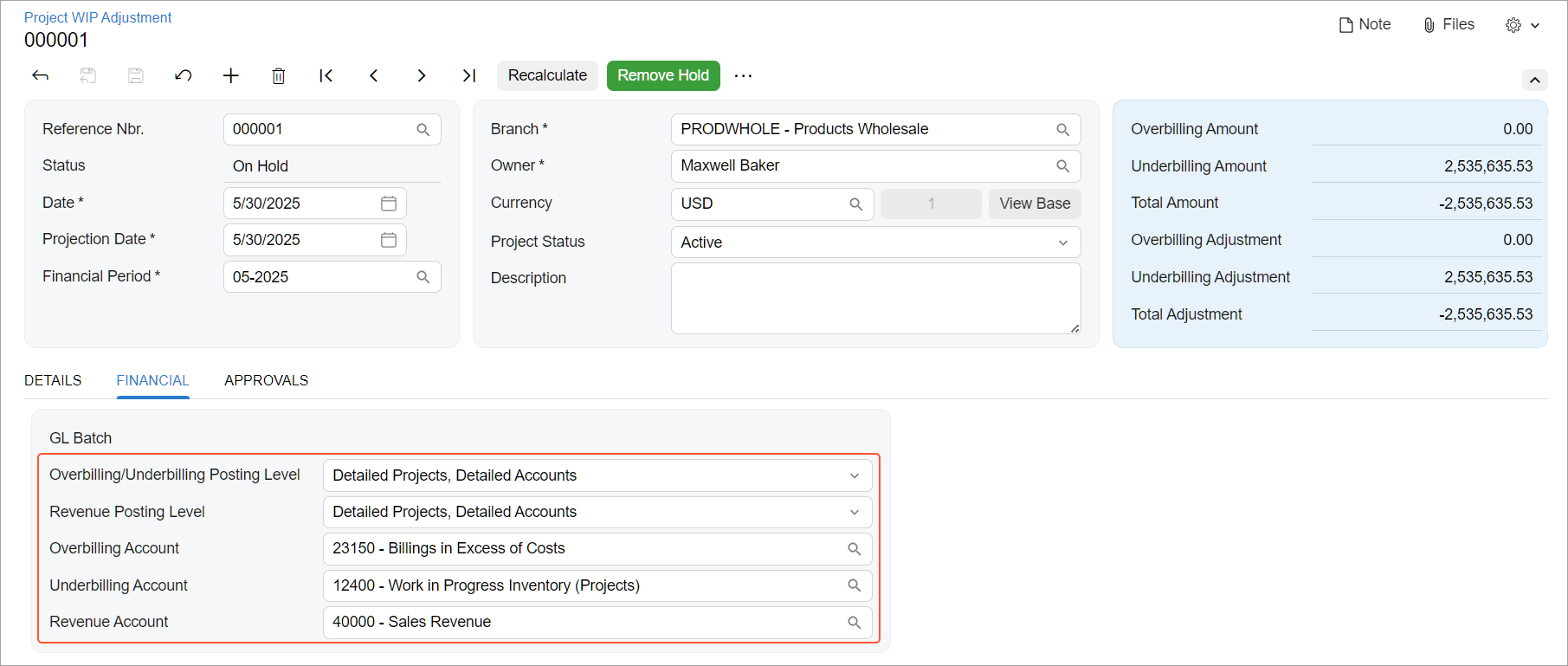
Task: Collapse the summary header panel
Action: (x=1534, y=80)
